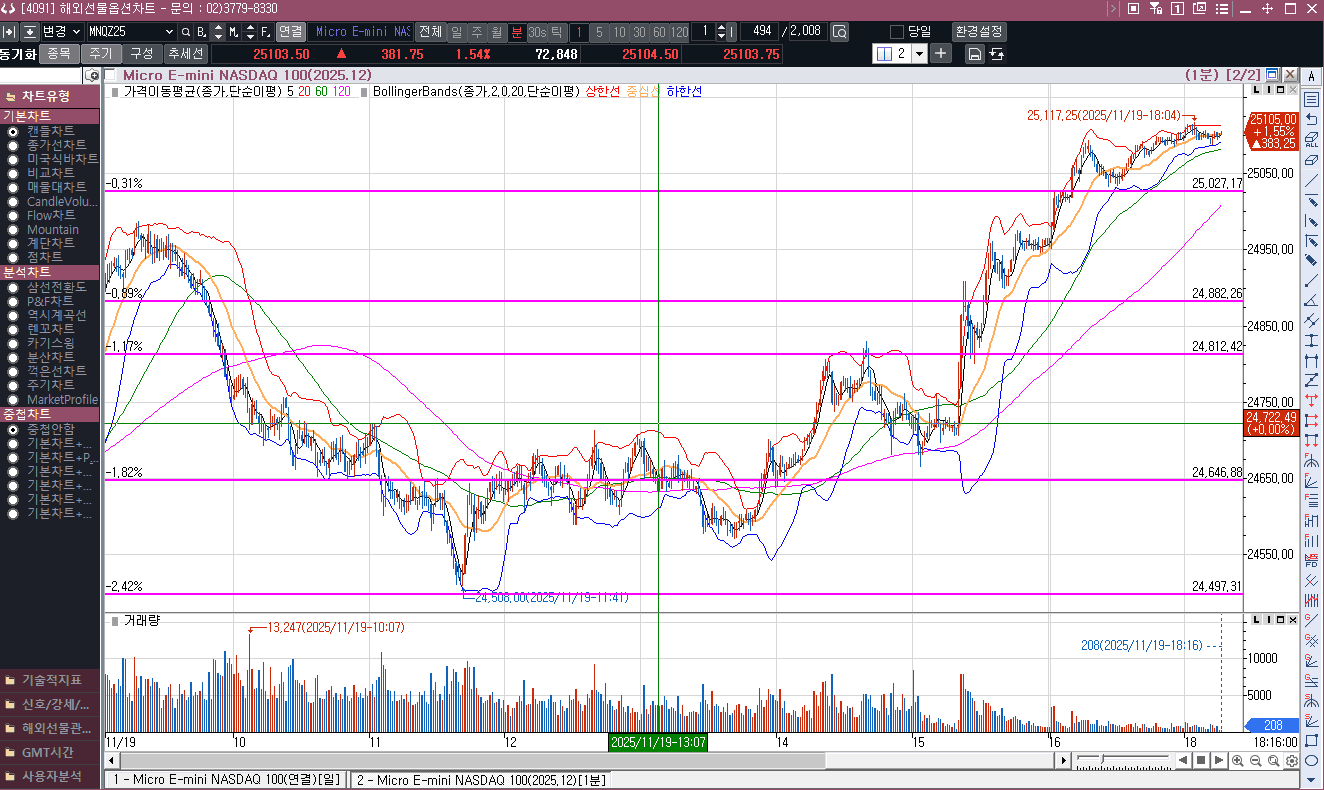The height and width of the screenshot is (790, 1324).
Task: Select the 추세선 tab
Action: tap(185, 54)
